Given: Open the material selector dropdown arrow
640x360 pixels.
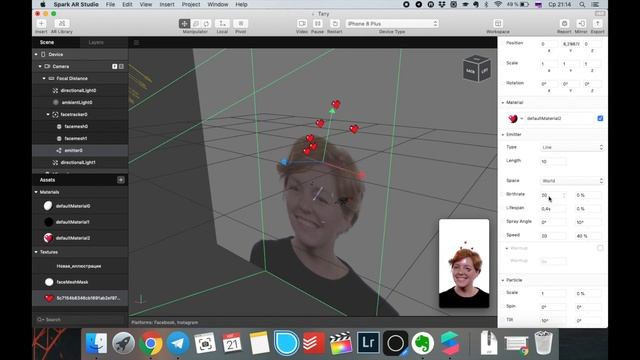Looking at the screenshot, I should (x=522, y=118).
